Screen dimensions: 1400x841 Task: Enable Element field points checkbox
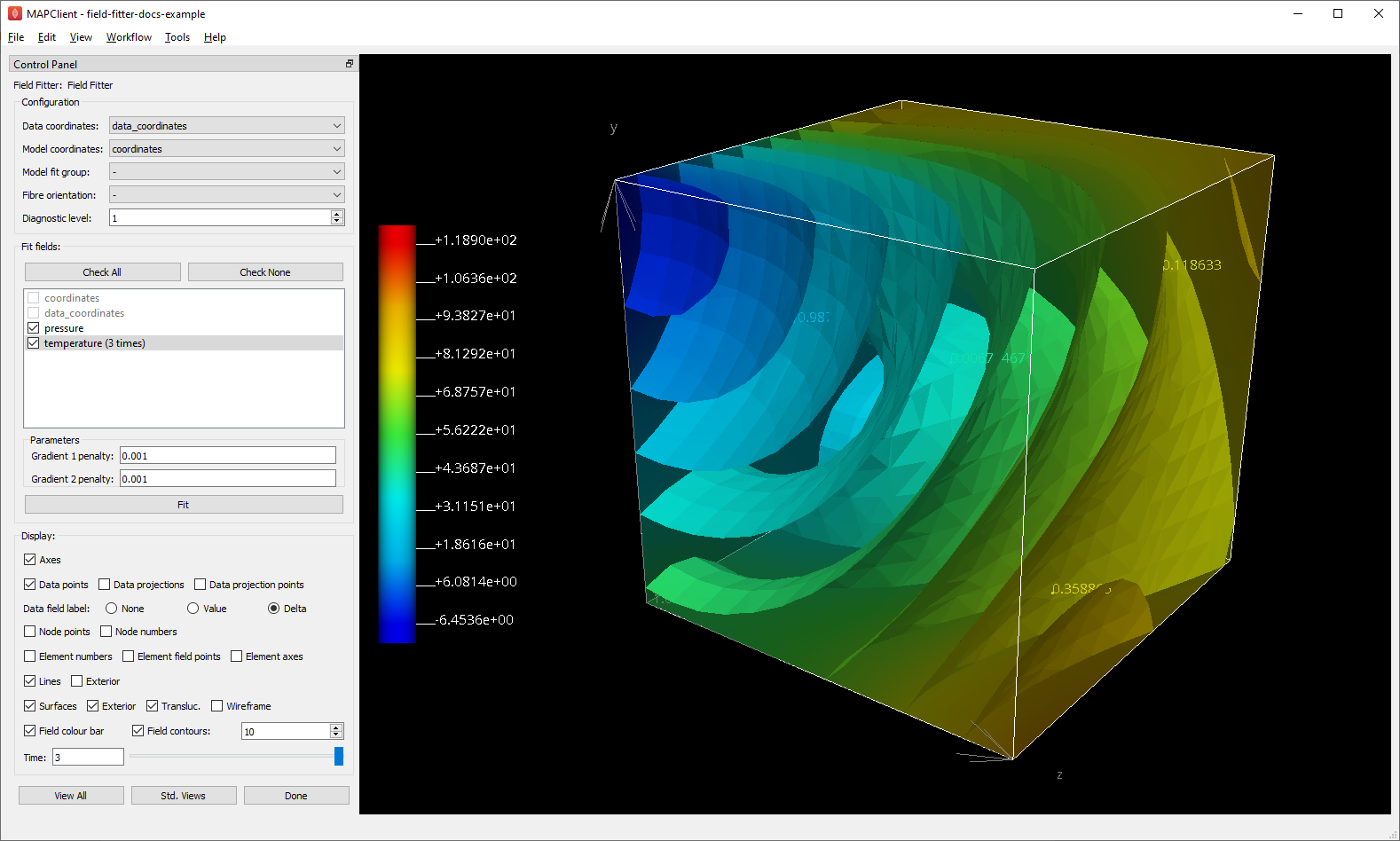click(129, 656)
